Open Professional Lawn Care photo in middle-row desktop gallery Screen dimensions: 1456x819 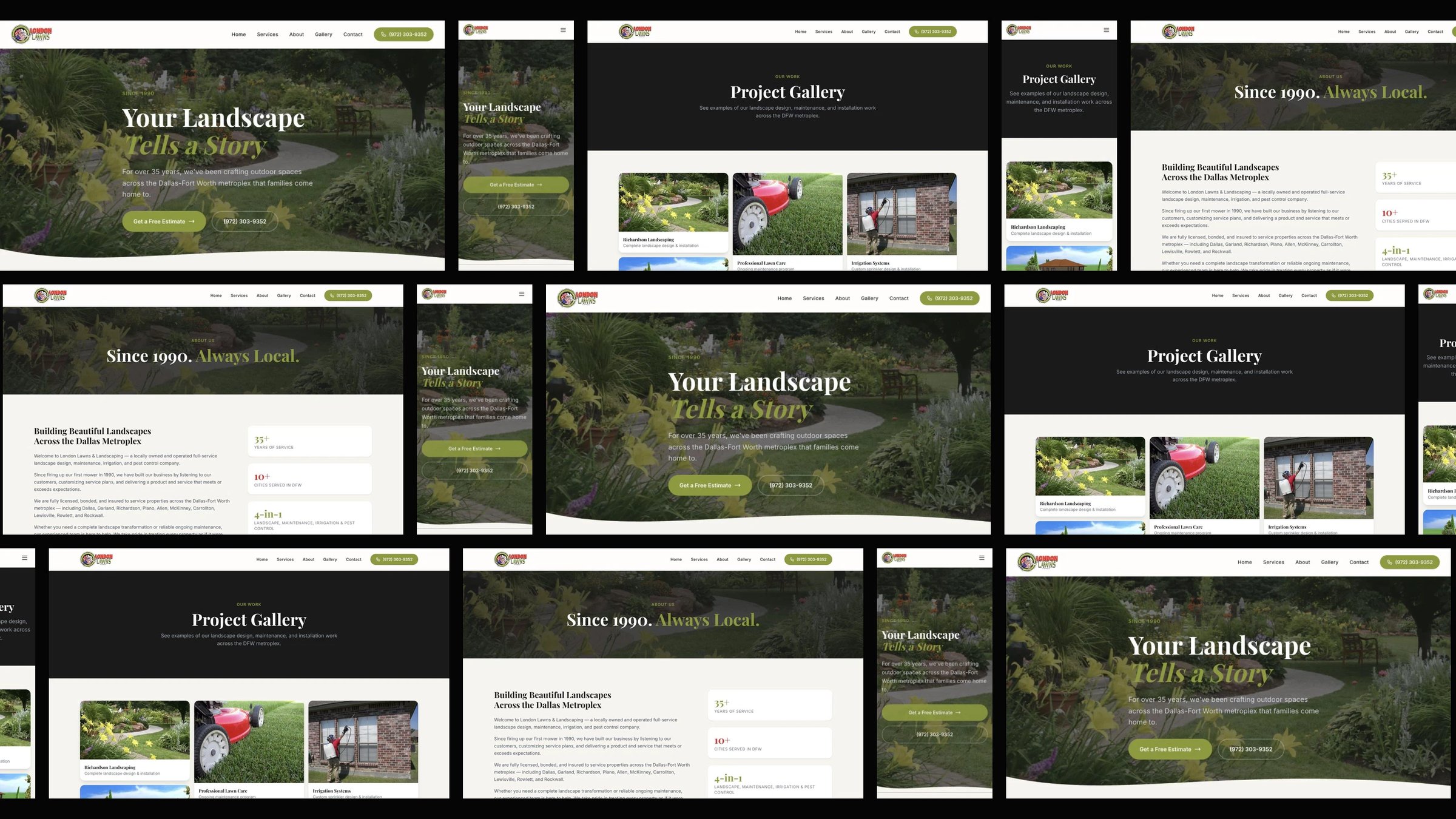click(x=1204, y=478)
